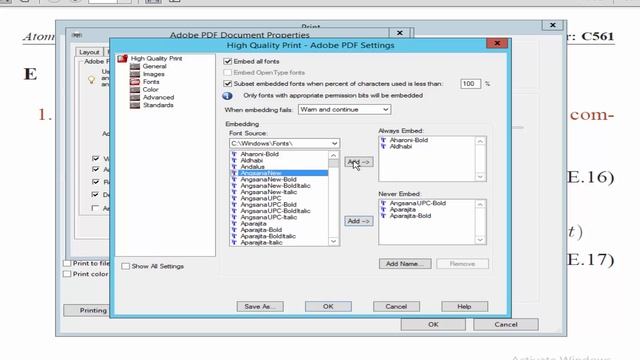
Task: Open the Color settings icon
Action: point(135,90)
